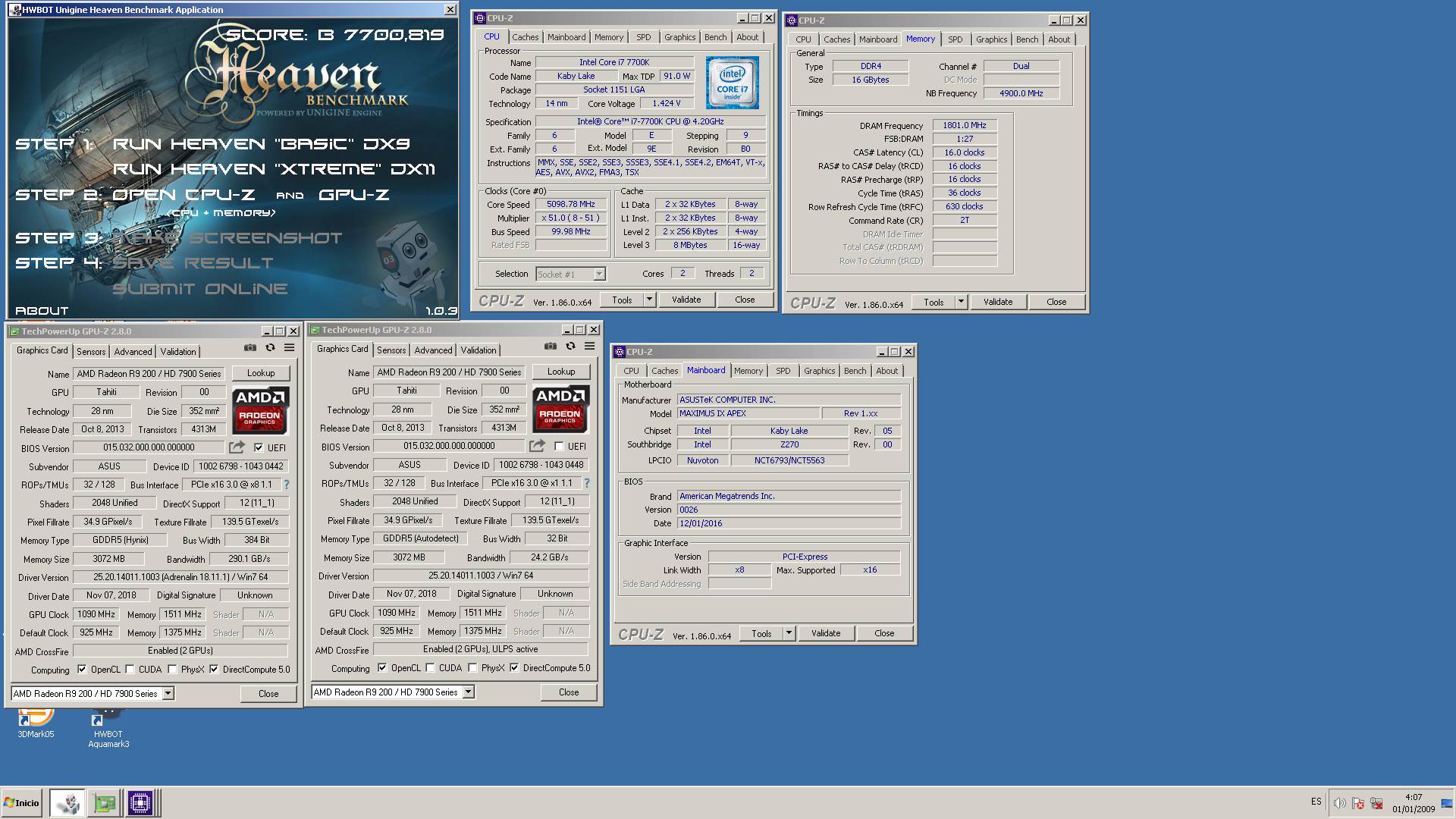Viewport: 1456px width, 819px height.
Task: Click Close button in left GPU-Z
Action: click(268, 694)
